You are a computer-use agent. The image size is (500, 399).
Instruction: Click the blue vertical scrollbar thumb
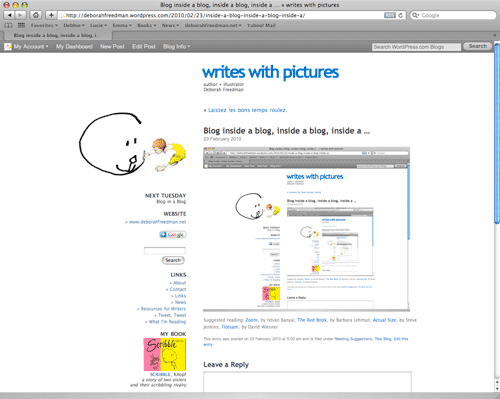[497, 133]
